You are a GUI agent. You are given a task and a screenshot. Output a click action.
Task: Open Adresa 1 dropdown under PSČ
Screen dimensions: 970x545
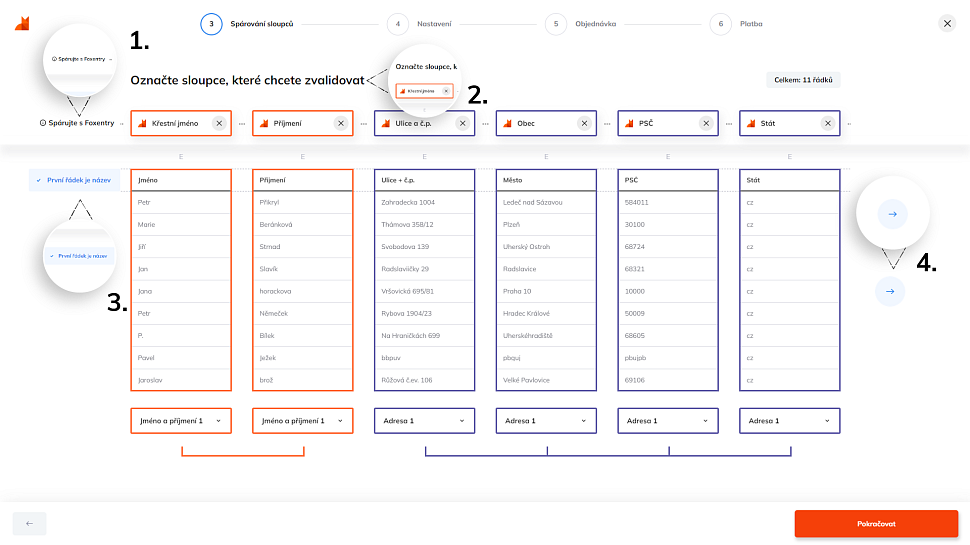tap(668, 421)
